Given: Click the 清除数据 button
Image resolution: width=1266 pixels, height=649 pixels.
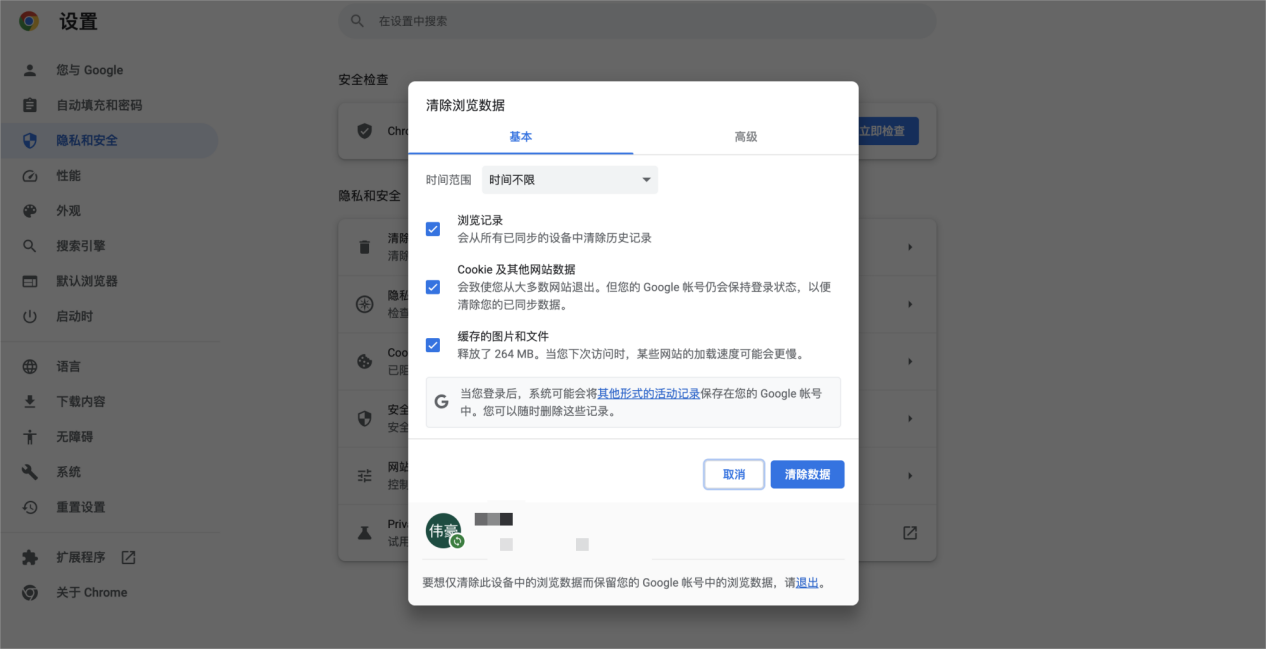Looking at the screenshot, I should click(x=808, y=474).
